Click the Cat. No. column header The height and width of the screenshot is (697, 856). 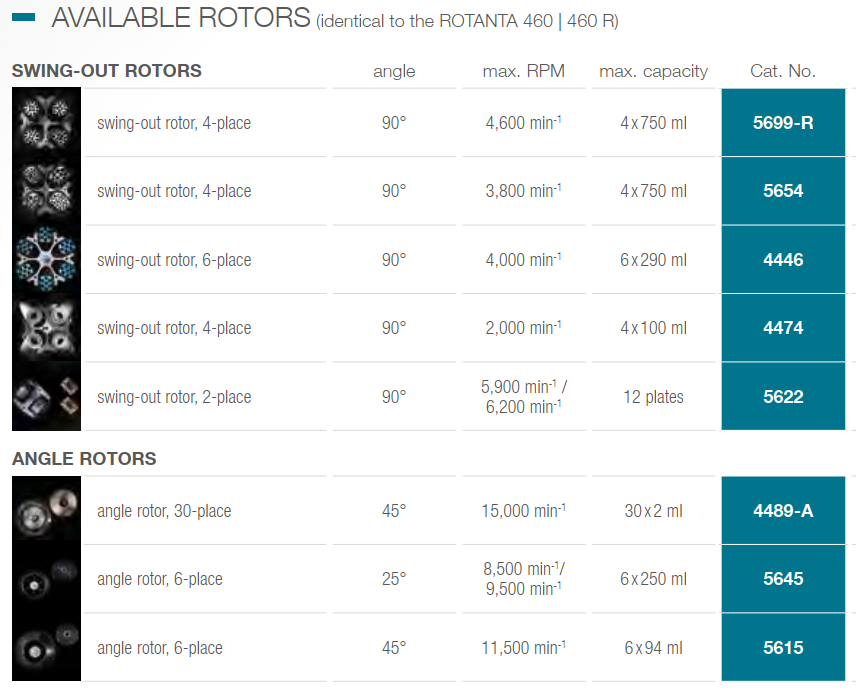pos(783,71)
